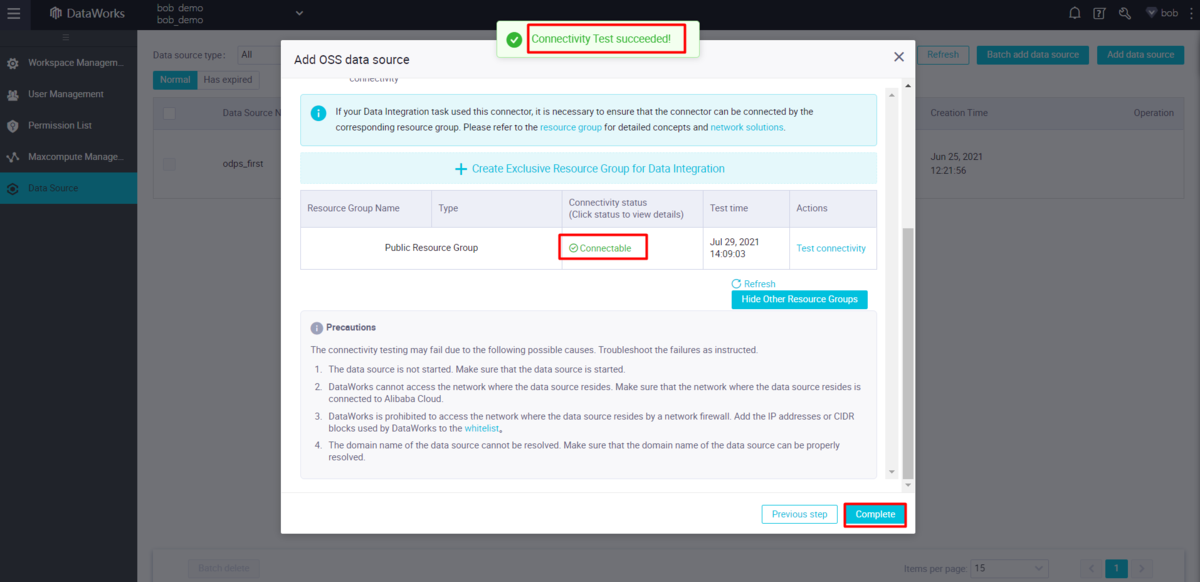Go to page 1 in pagination
The width and height of the screenshot is (1200, 582).
pyautogui.click(x=1116, y=567)
